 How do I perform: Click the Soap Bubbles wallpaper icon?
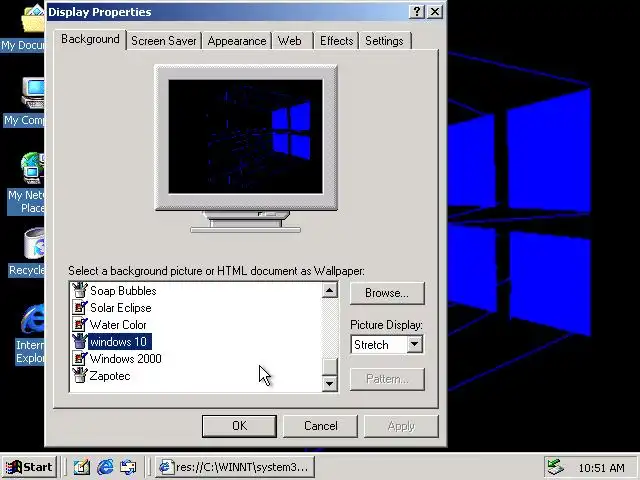coord(80,290)
